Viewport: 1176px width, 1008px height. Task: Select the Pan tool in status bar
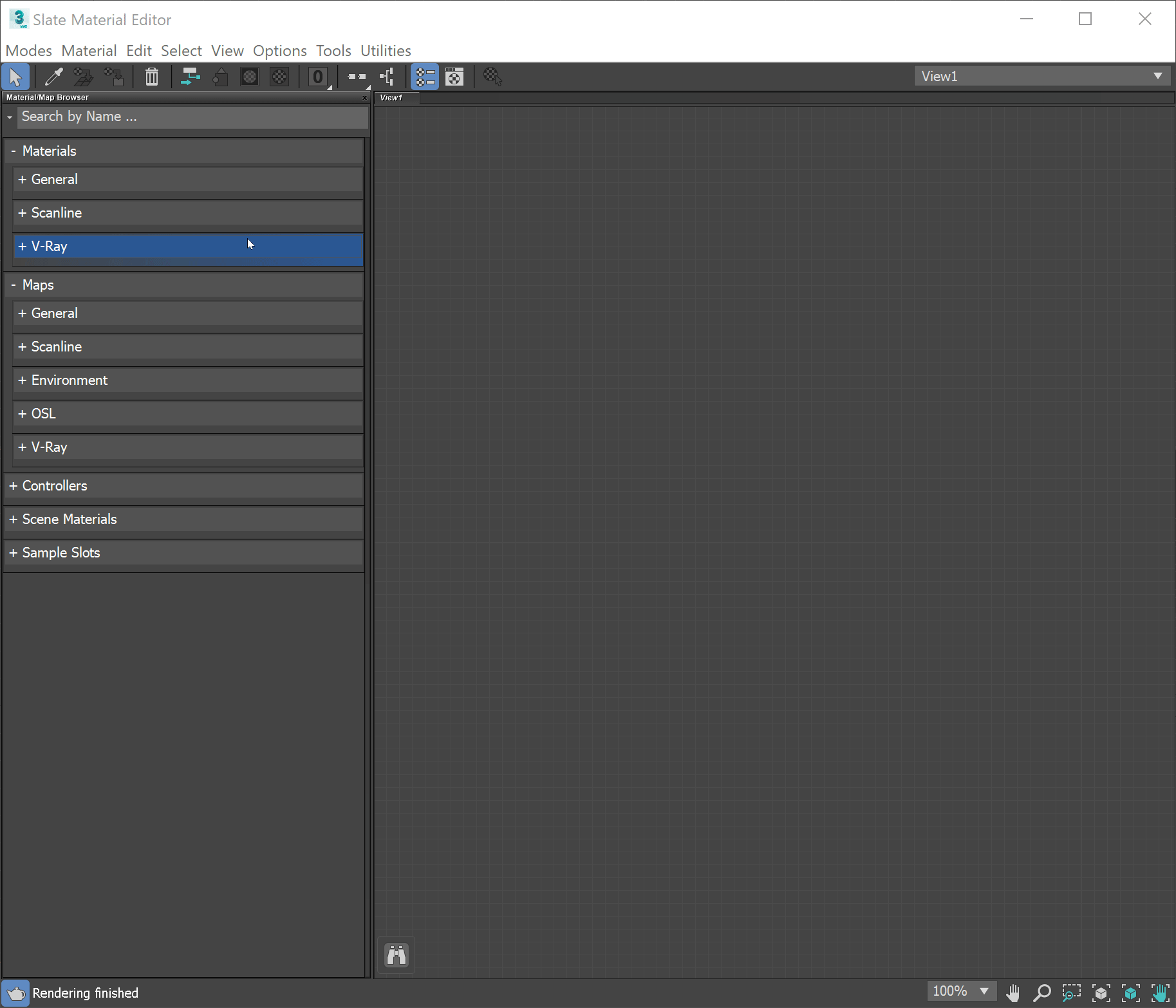(x=1013, y=993)
